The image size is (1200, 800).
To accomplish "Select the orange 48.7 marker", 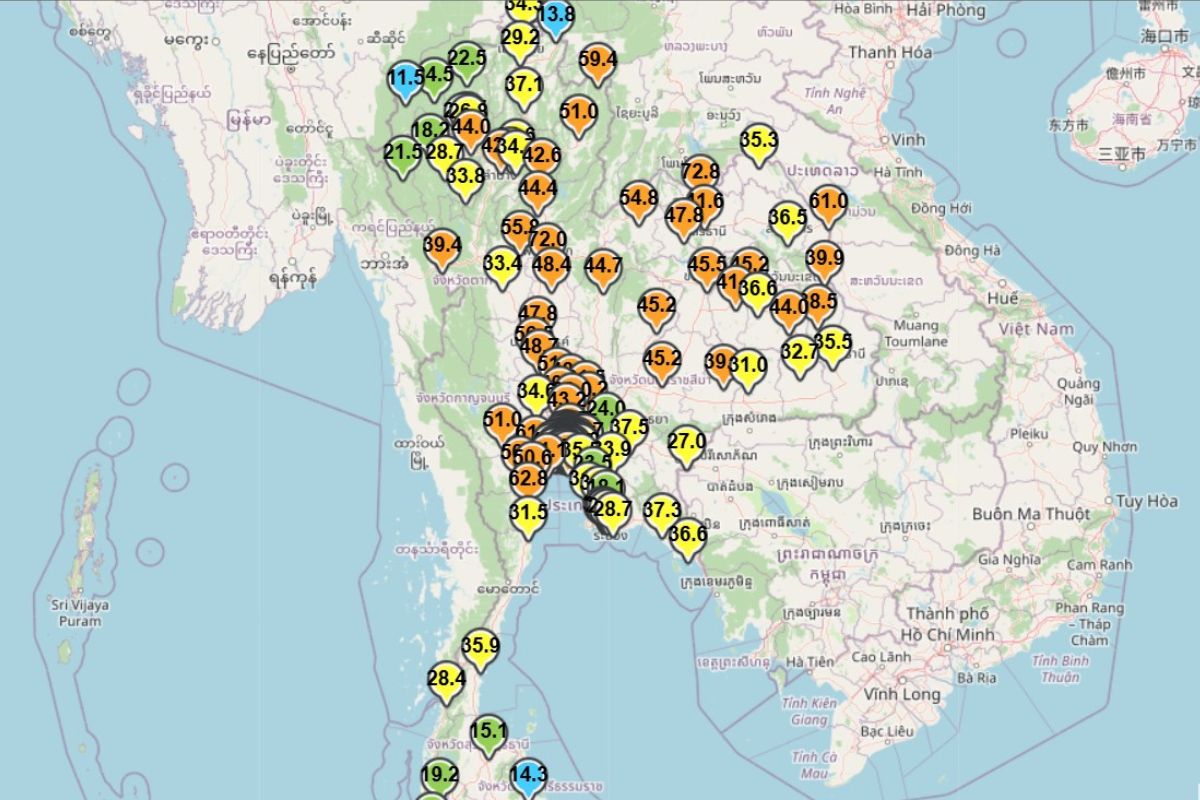I will [x=540, y=350].
